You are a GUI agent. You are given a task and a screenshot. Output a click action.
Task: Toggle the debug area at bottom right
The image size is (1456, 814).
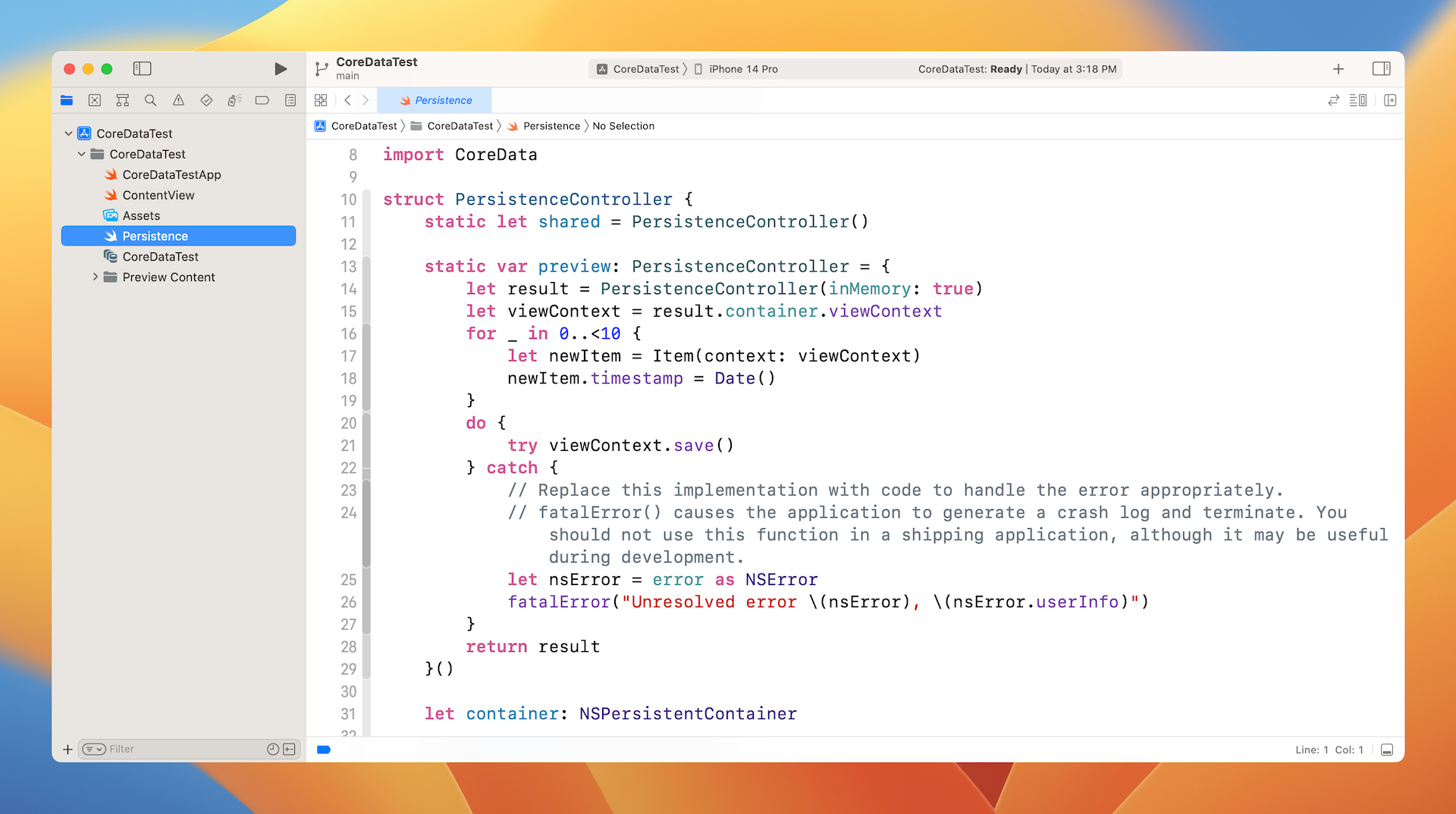click(x=1387, y=750)
